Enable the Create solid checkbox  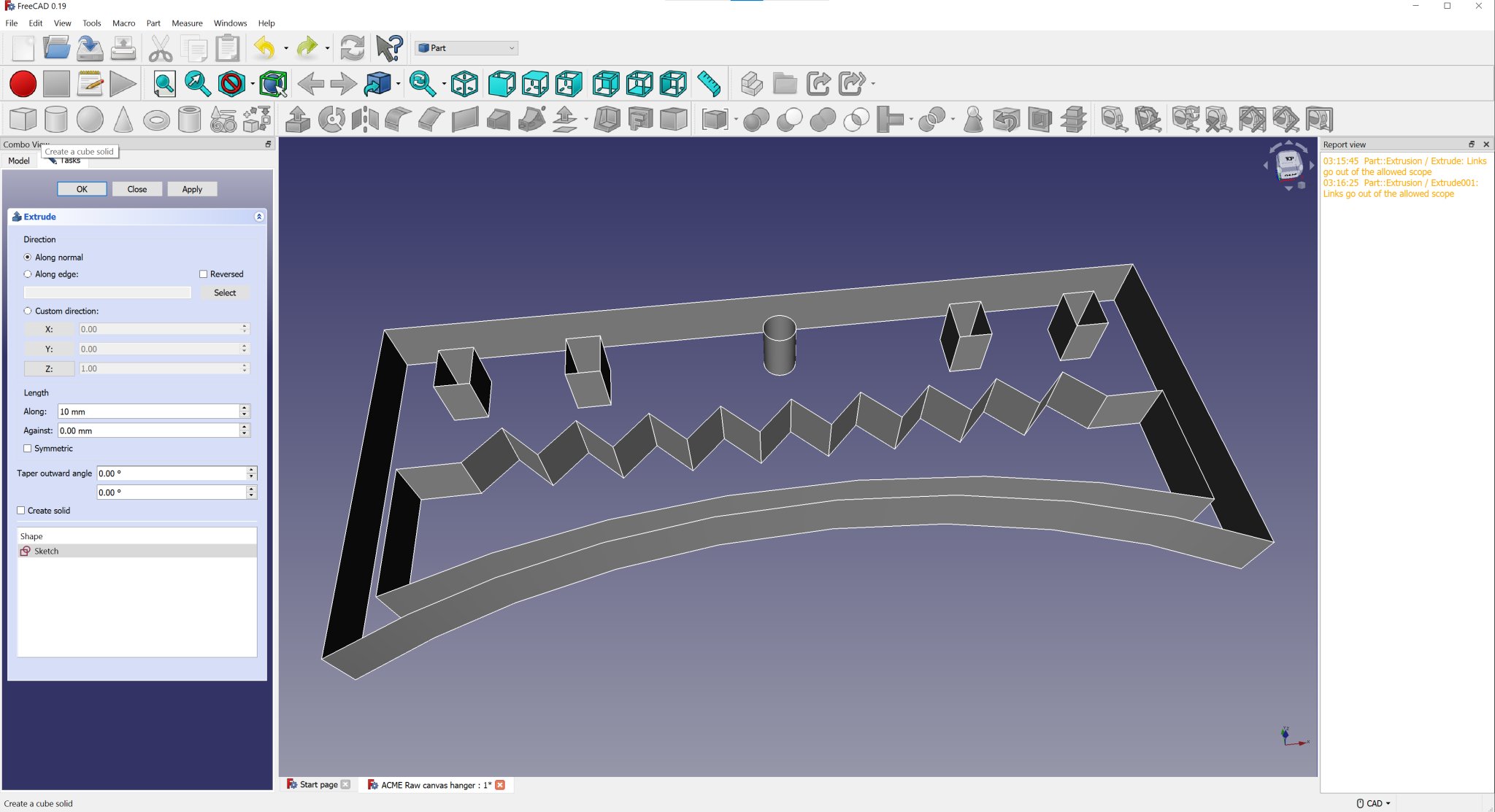[x=21, y=511]
